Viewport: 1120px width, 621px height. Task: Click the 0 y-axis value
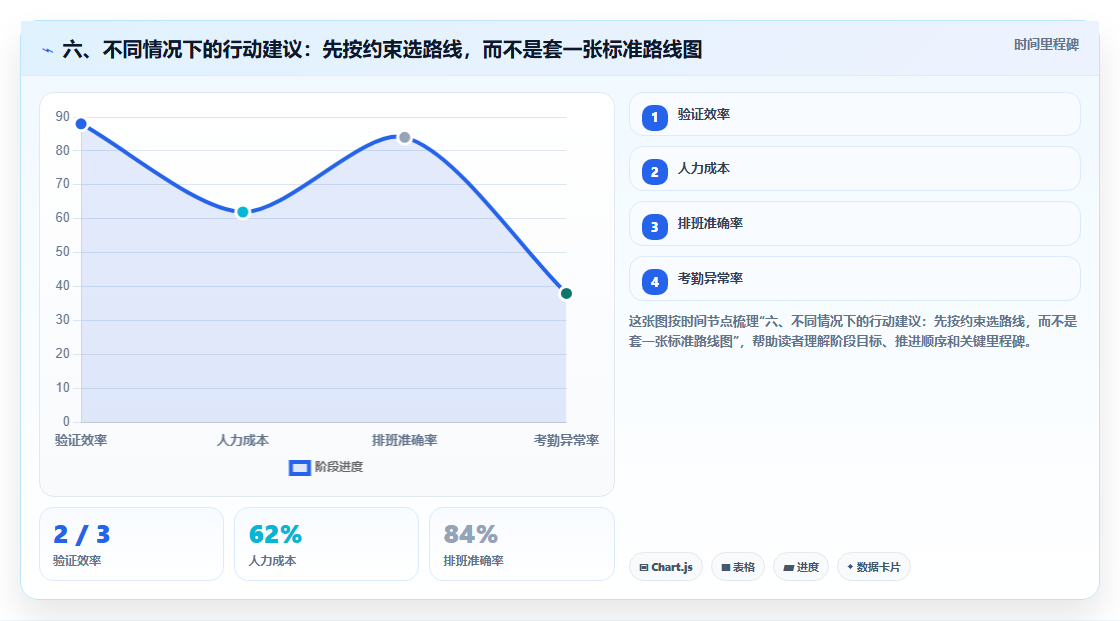[x=66, y=422]
